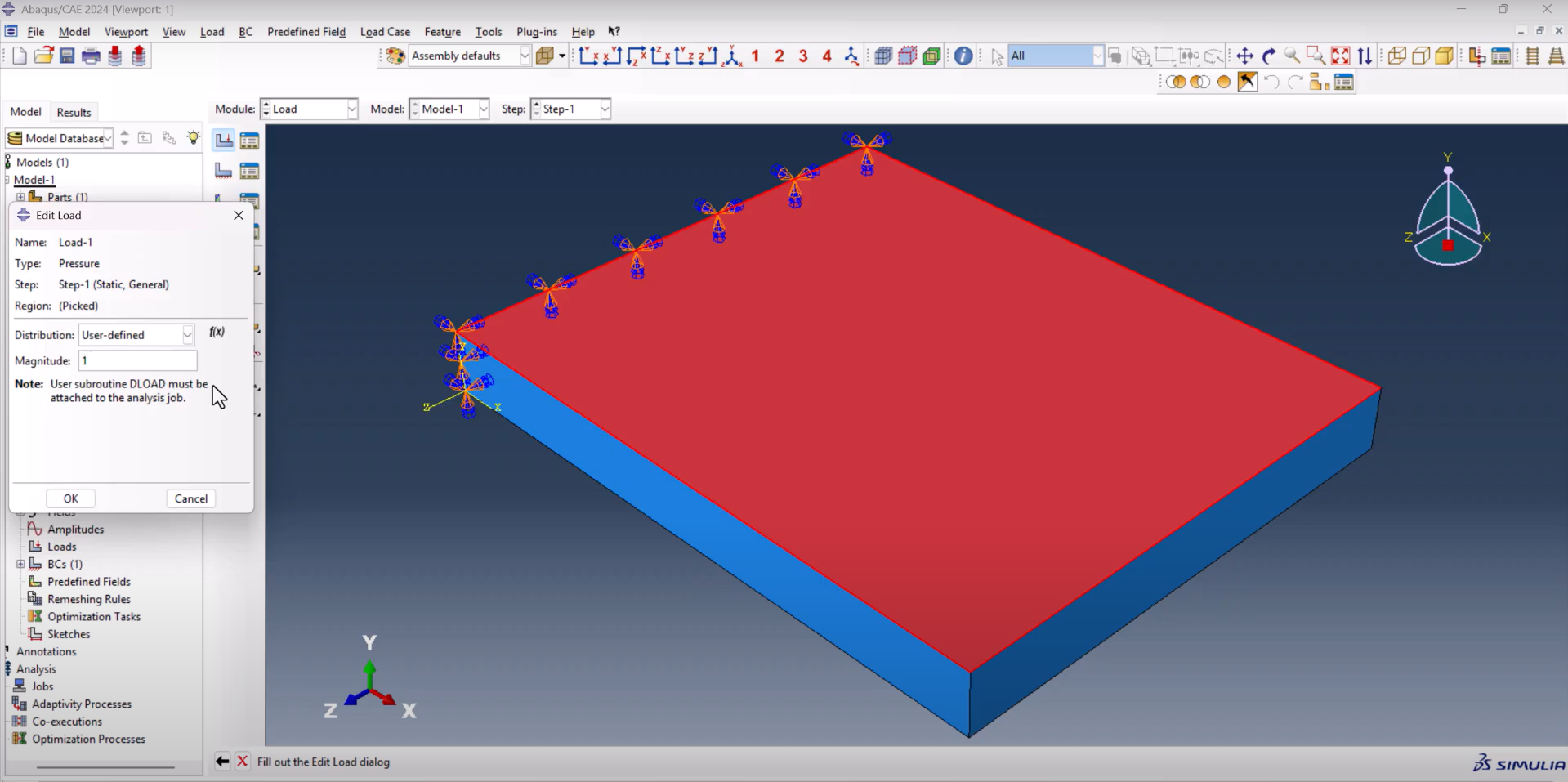Click the Query information icon

click(x=963, y=56)
